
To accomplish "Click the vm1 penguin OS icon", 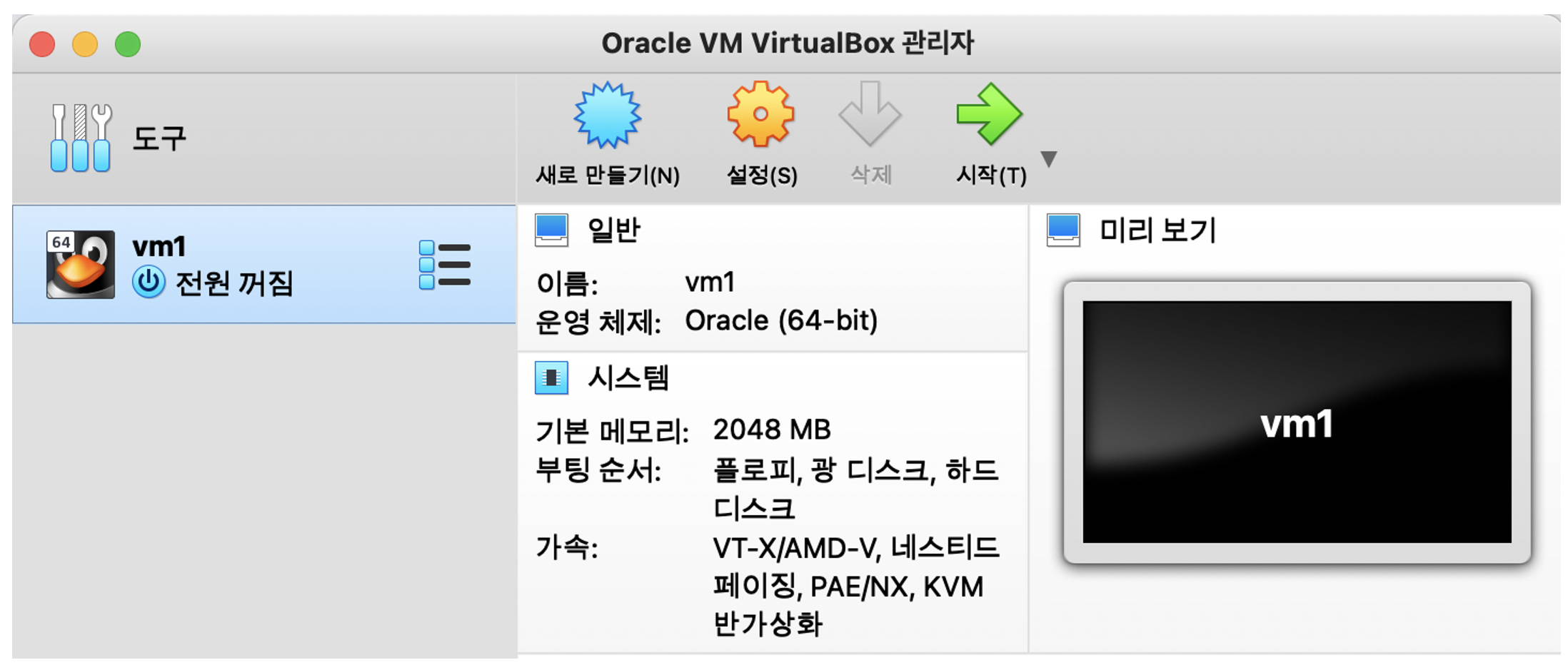I will tap(80, 264).
